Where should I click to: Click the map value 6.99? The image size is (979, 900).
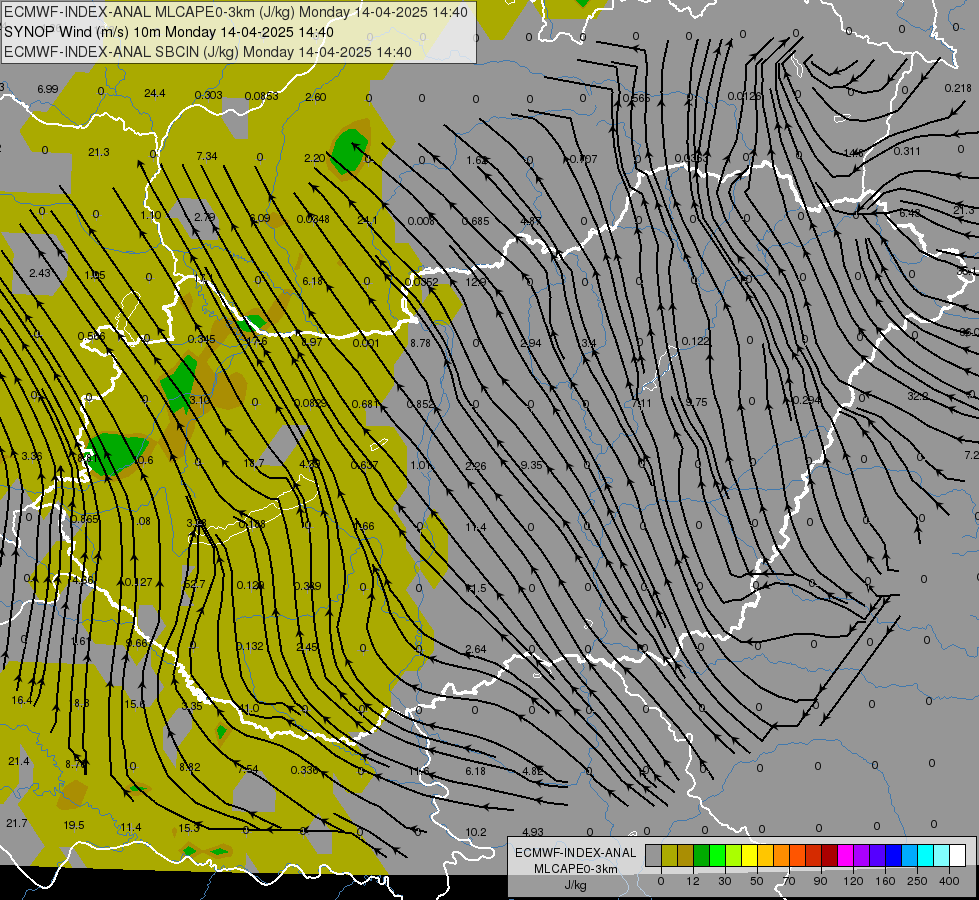47,89
